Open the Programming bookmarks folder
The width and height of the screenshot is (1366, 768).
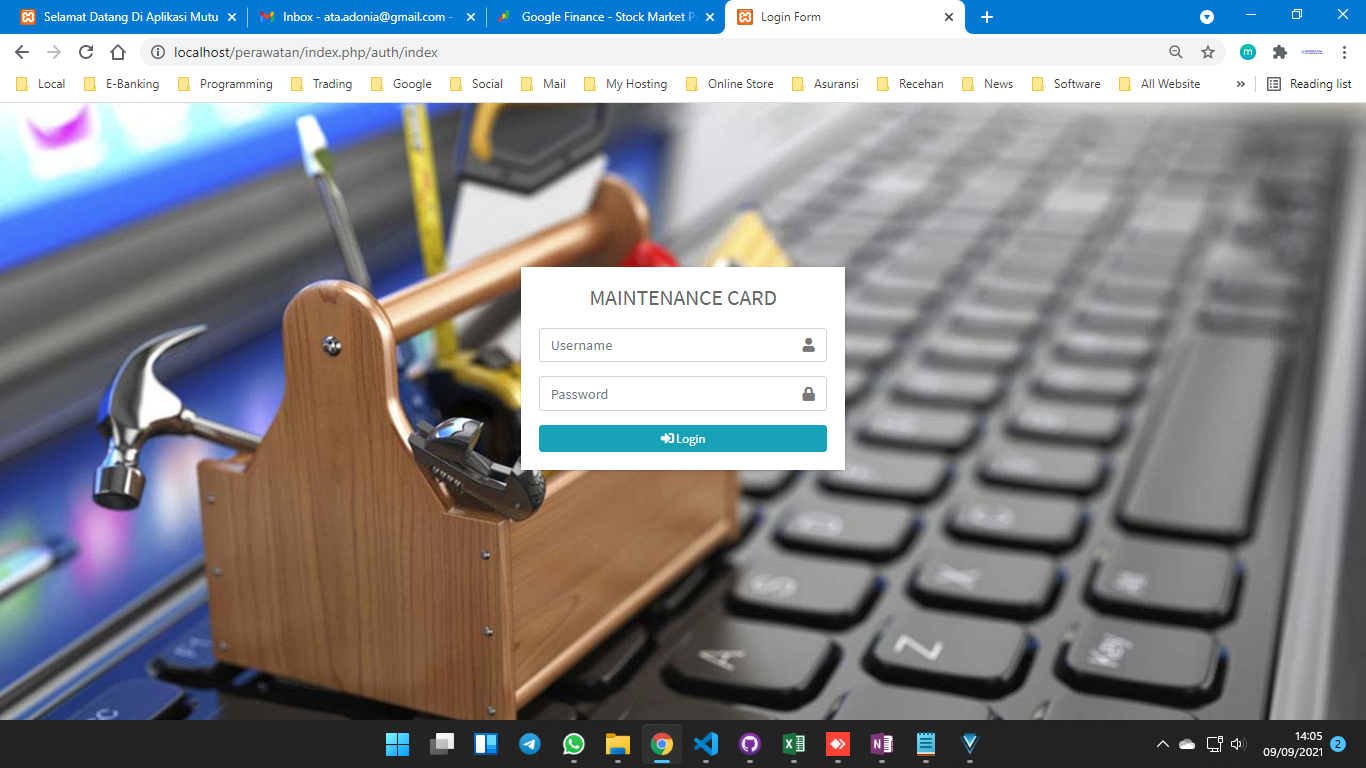coord(225,84)
